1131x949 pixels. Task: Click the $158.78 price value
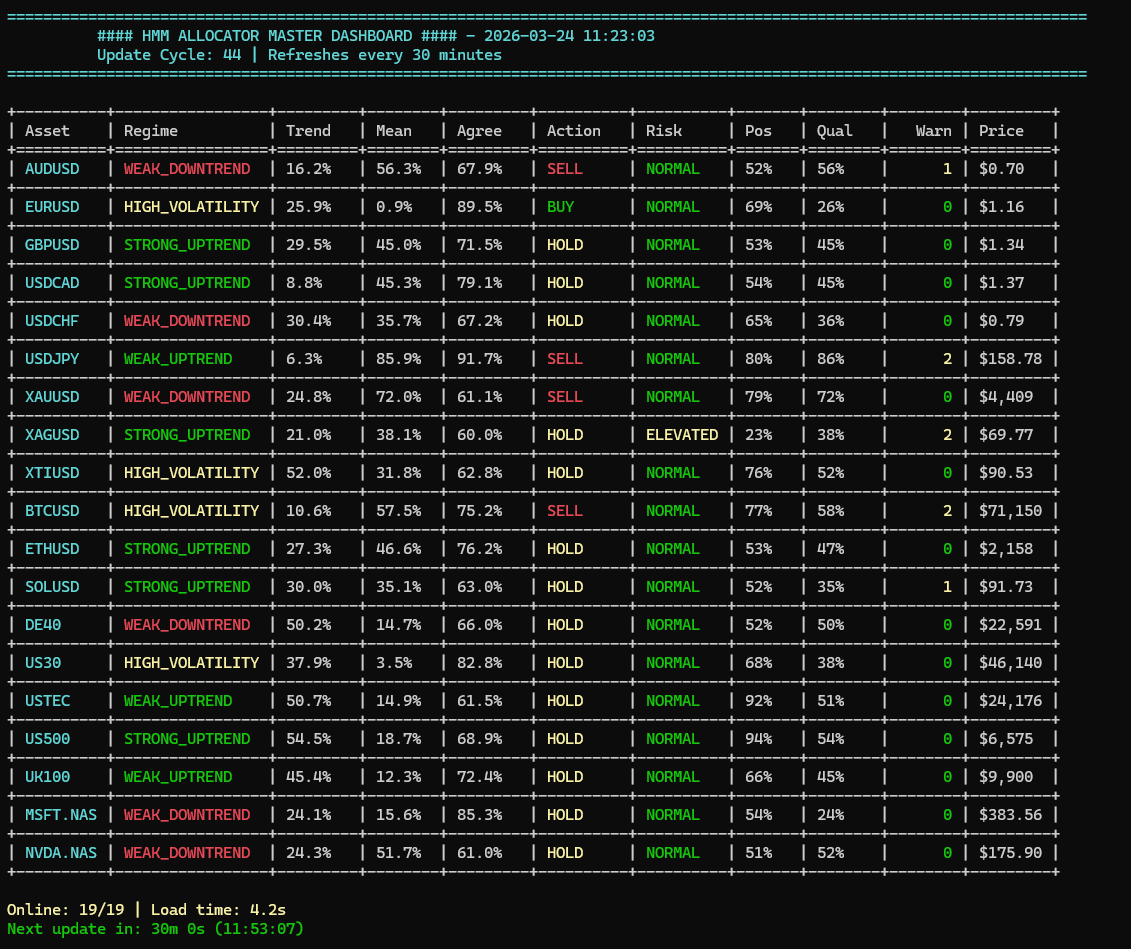tap(1011, 359)
